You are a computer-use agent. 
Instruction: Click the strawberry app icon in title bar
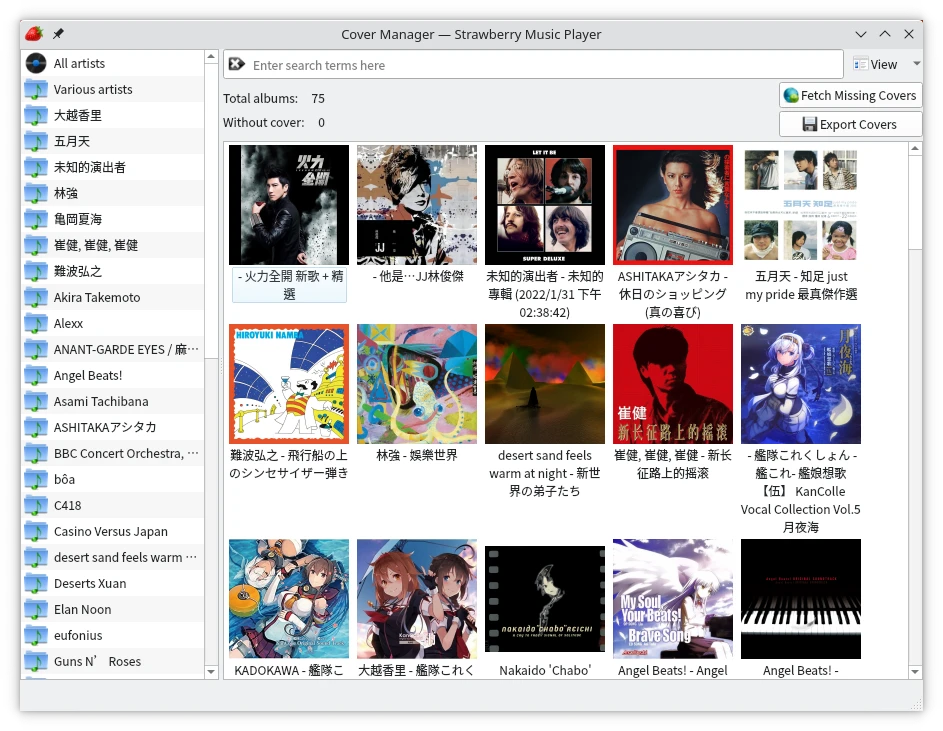point(34,34)
